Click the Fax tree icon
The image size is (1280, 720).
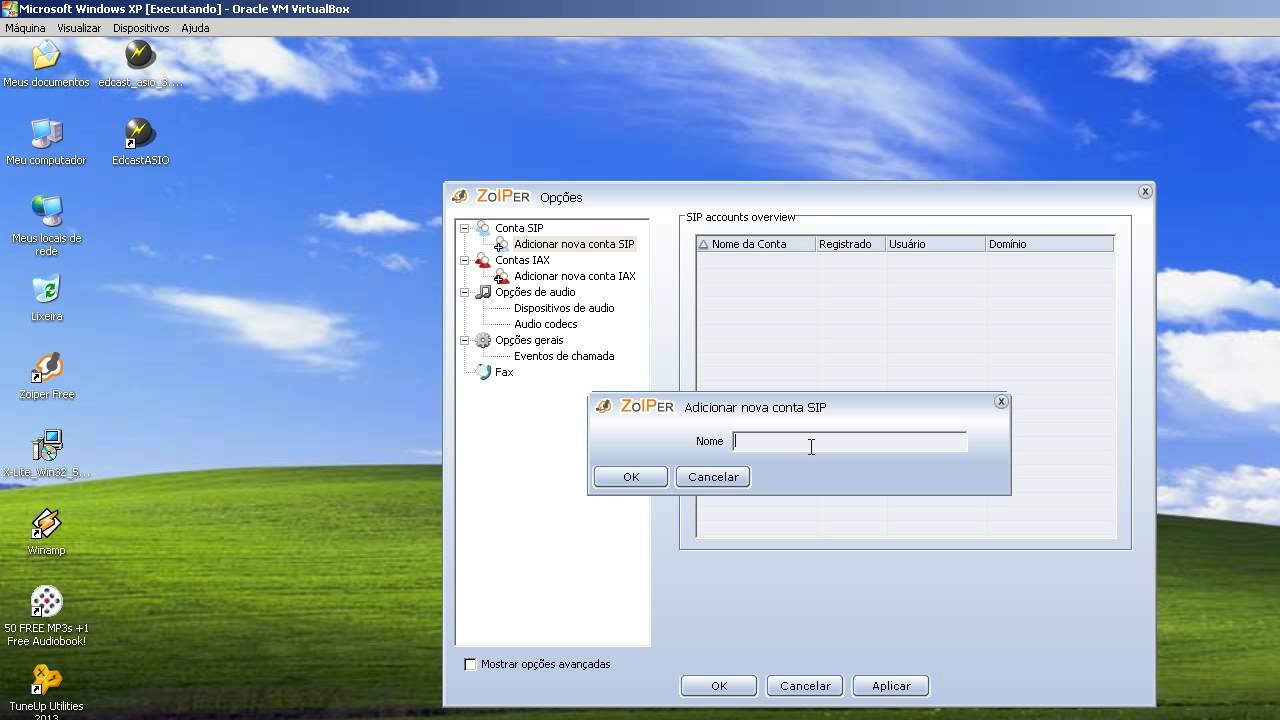(x=483, y=372)
